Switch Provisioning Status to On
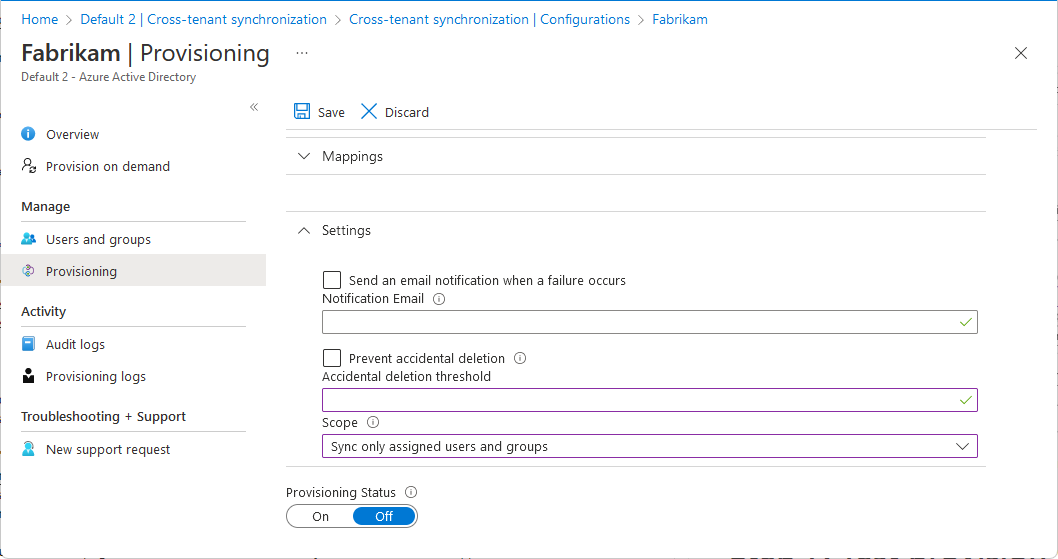This screenshot has width=1058, height=559. [321, 516]
